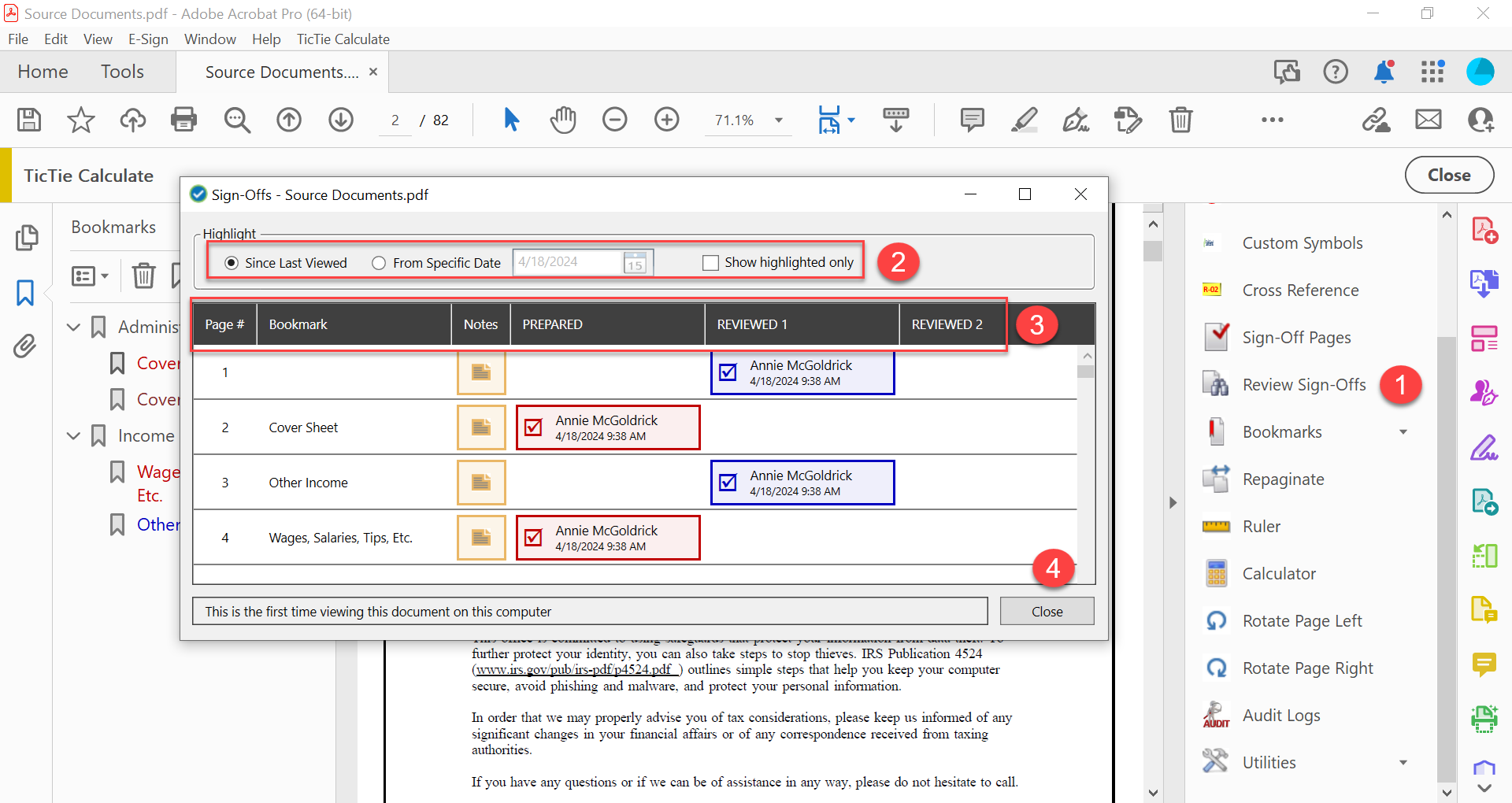Select From Specific Date radio button
This screenshot has height=803, width=1512.
379,263
